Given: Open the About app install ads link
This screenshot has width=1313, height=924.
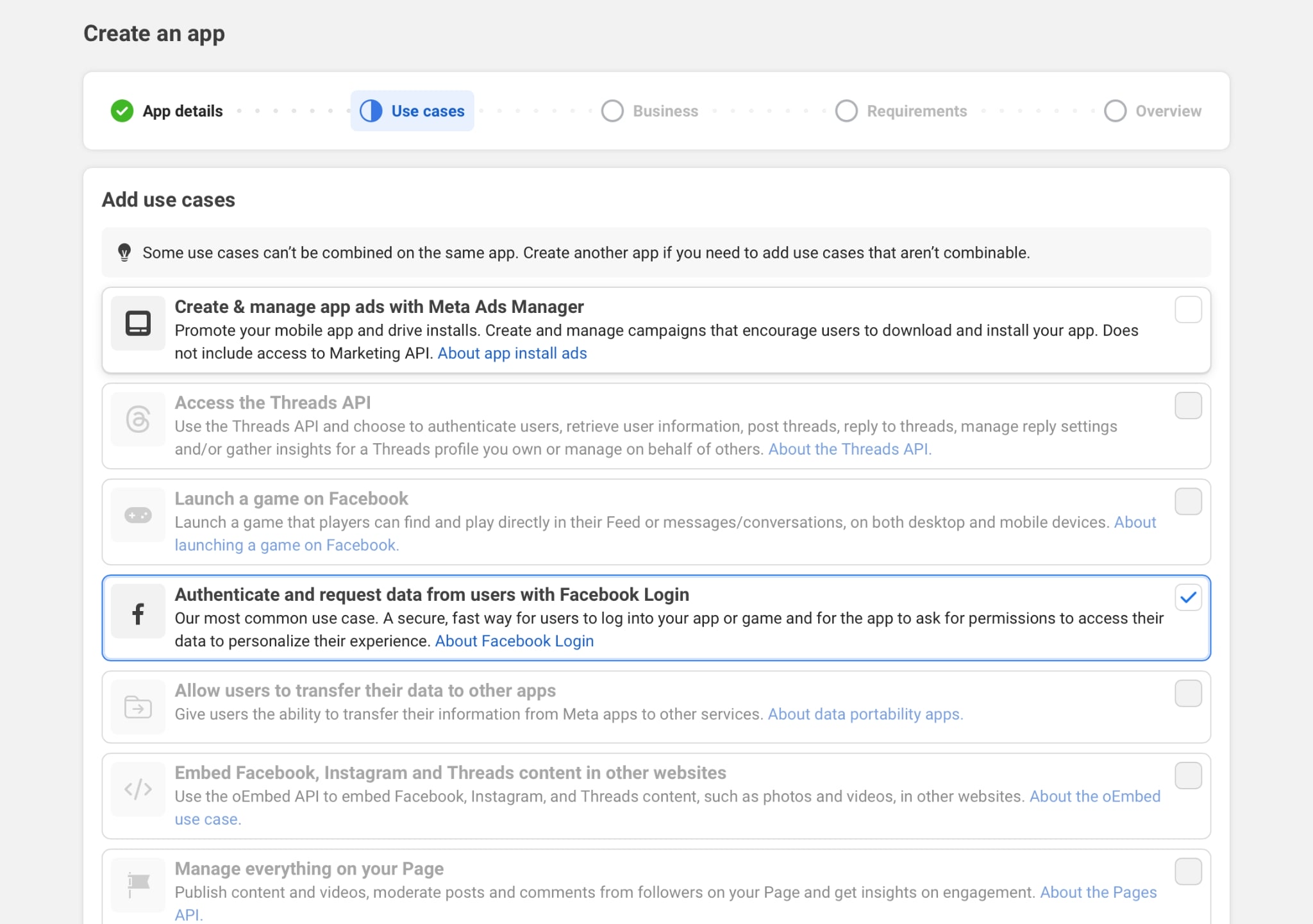Looking at the screenshot, I should (x=512, y=353).
